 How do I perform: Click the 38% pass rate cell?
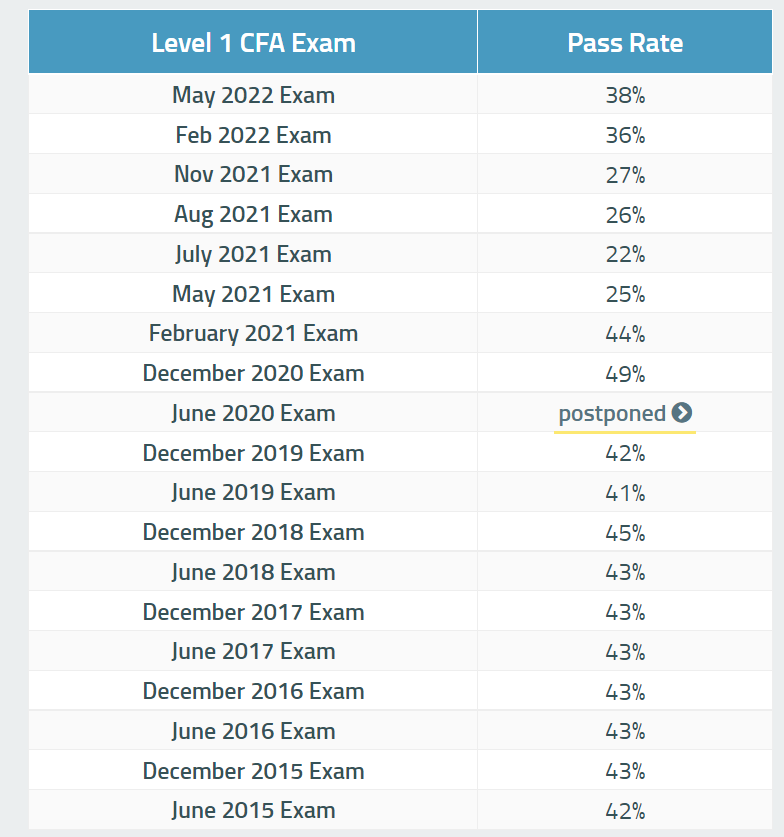pos(625,96)
